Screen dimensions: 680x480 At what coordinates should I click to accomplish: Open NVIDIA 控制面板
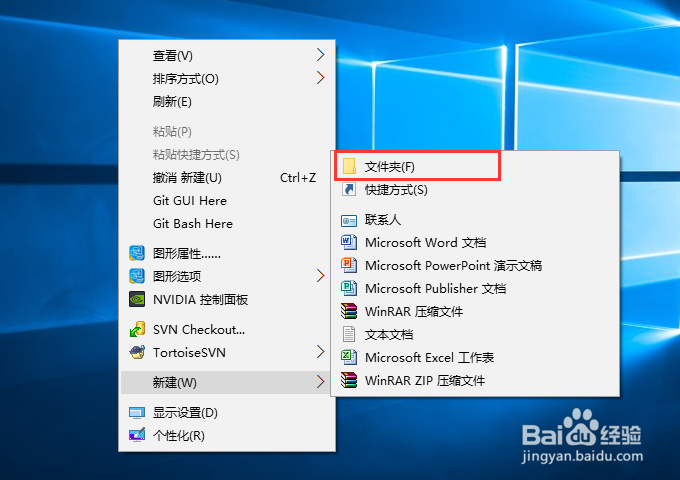pyautogui.click(x=227, y=299)
